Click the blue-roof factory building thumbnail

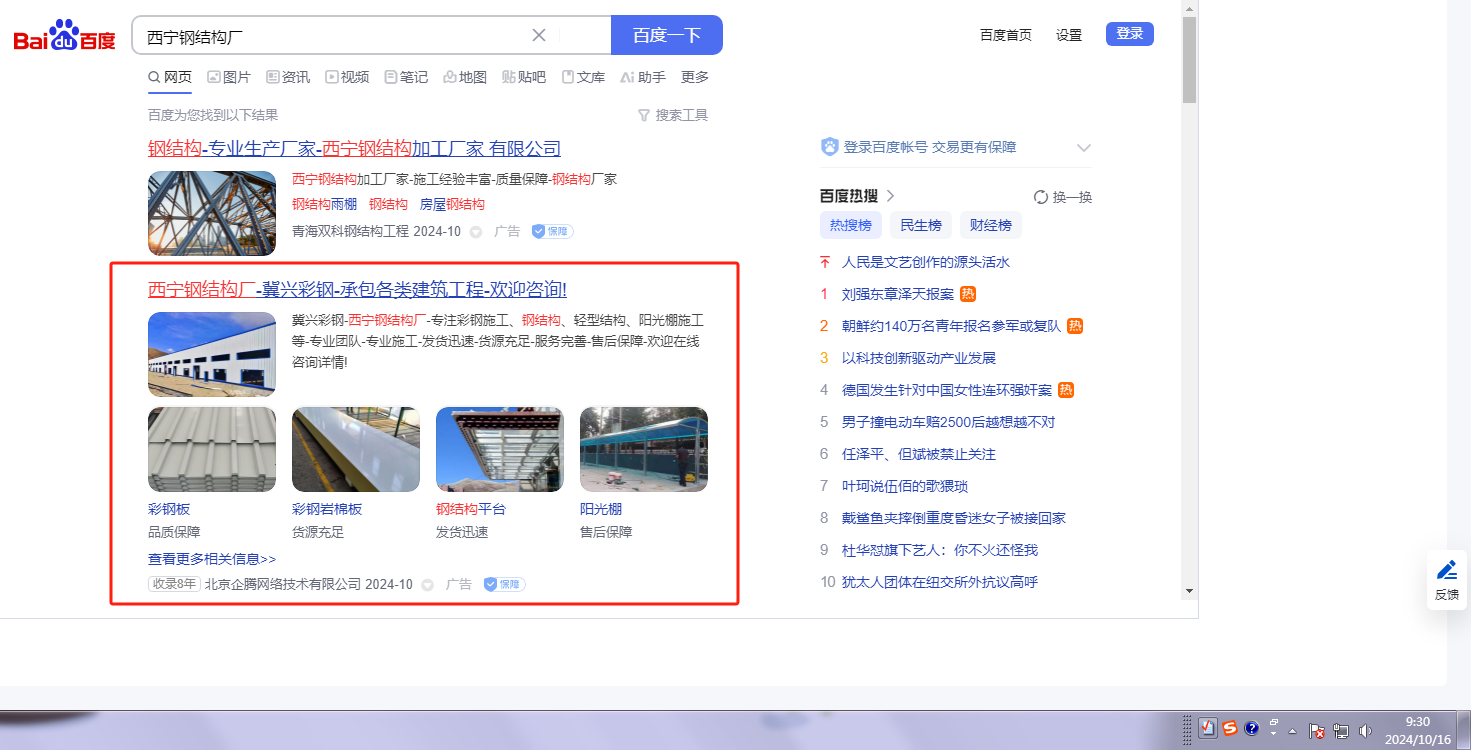click(x=212, y=354)
